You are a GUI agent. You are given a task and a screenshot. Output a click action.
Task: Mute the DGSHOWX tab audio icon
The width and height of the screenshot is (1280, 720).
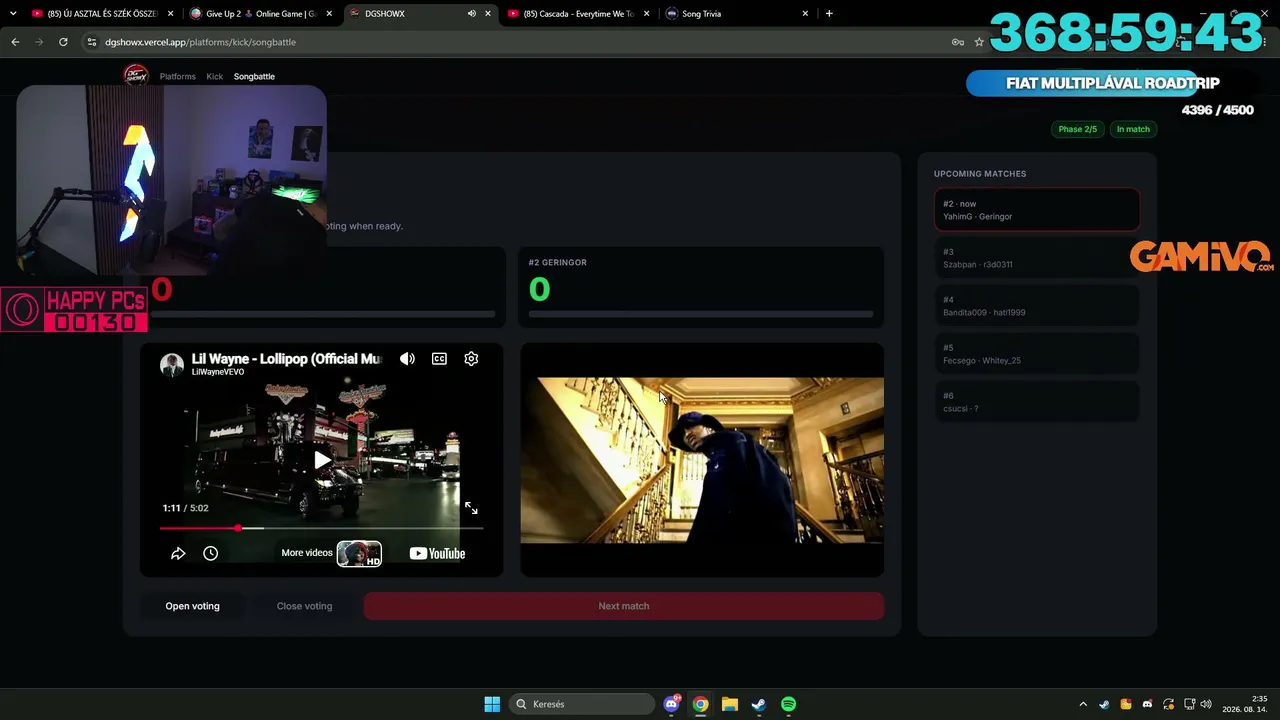[x=471, y=14]
